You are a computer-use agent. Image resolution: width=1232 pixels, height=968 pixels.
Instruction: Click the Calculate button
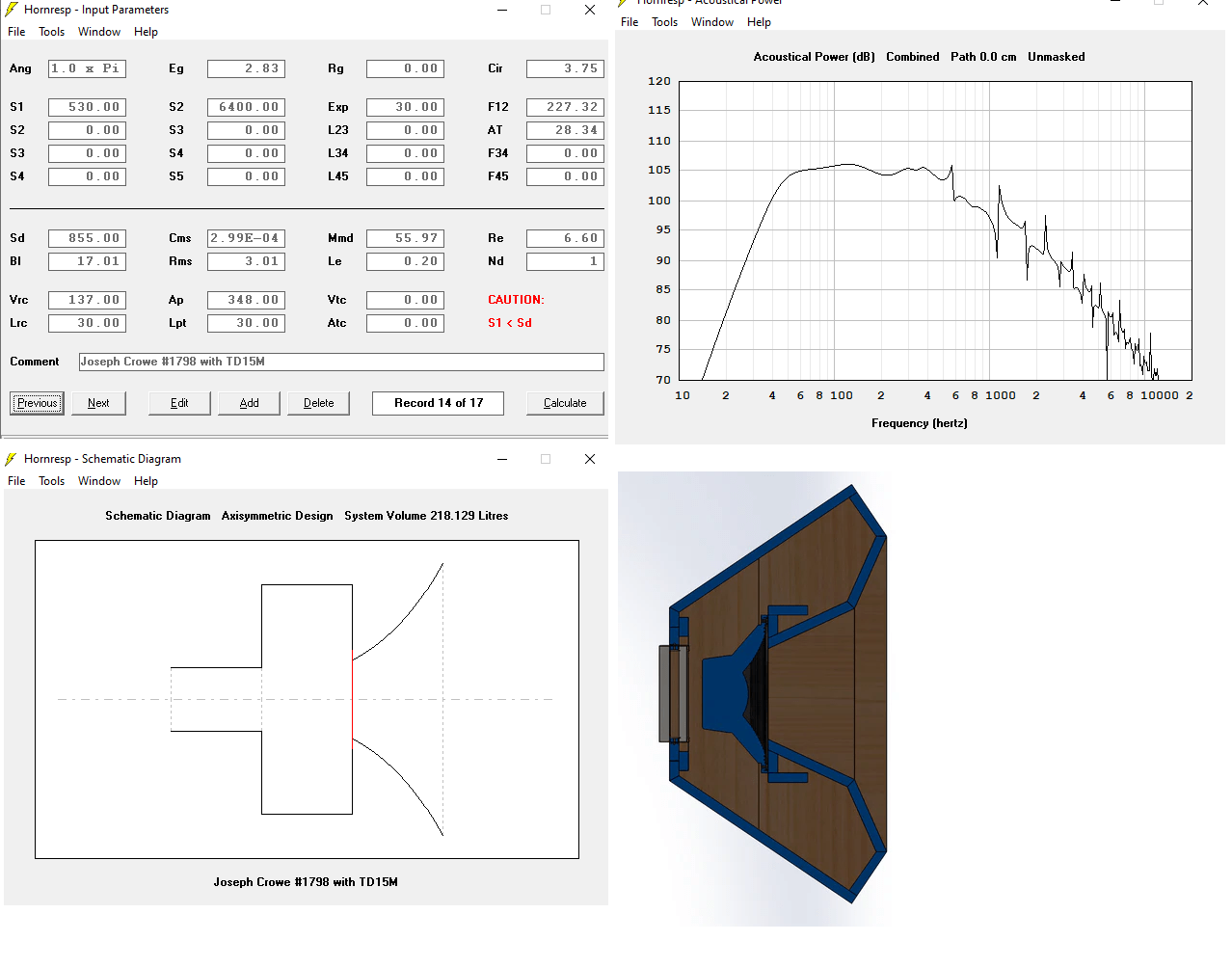565,403
